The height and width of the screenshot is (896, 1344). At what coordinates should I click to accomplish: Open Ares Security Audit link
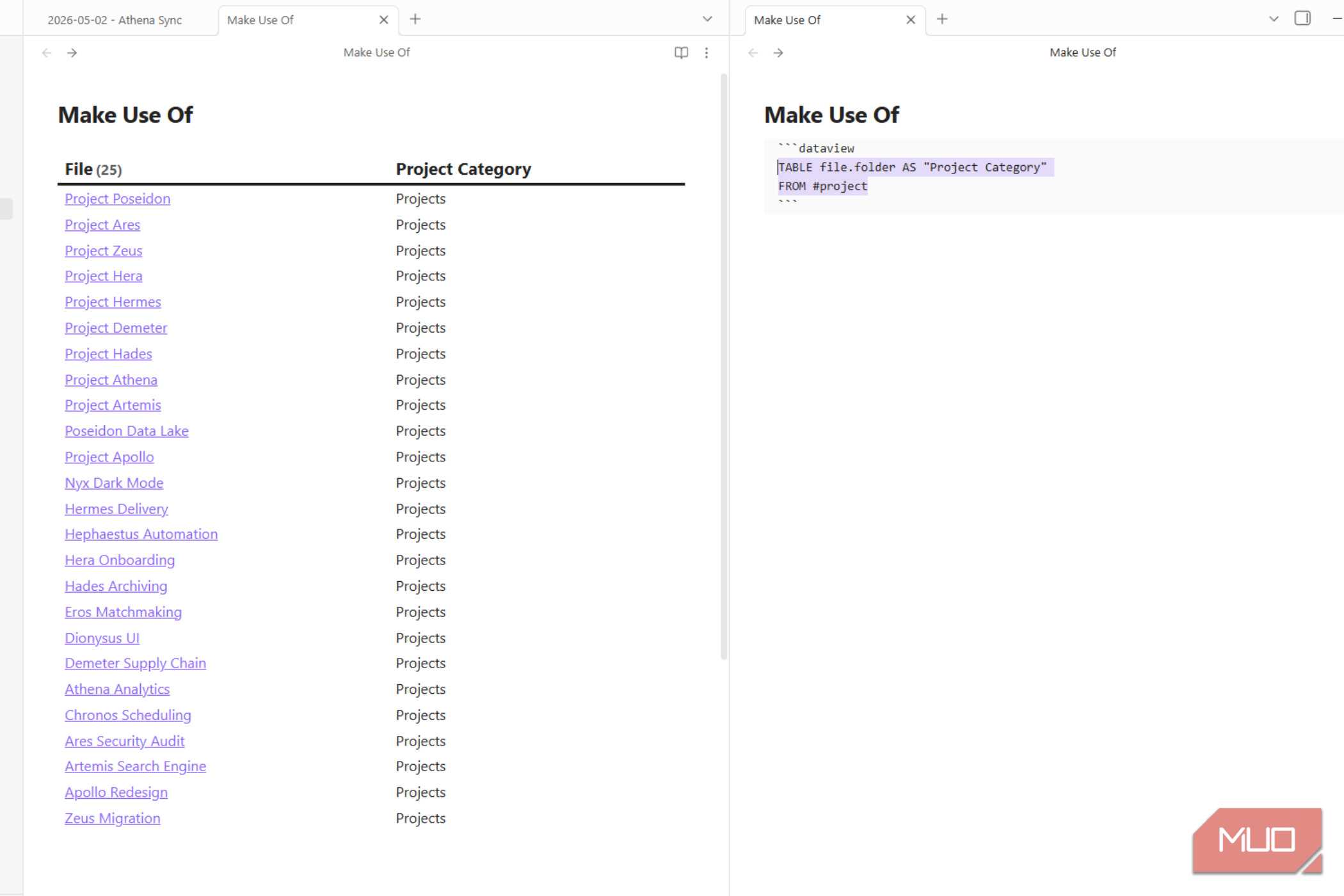point(124,741)
